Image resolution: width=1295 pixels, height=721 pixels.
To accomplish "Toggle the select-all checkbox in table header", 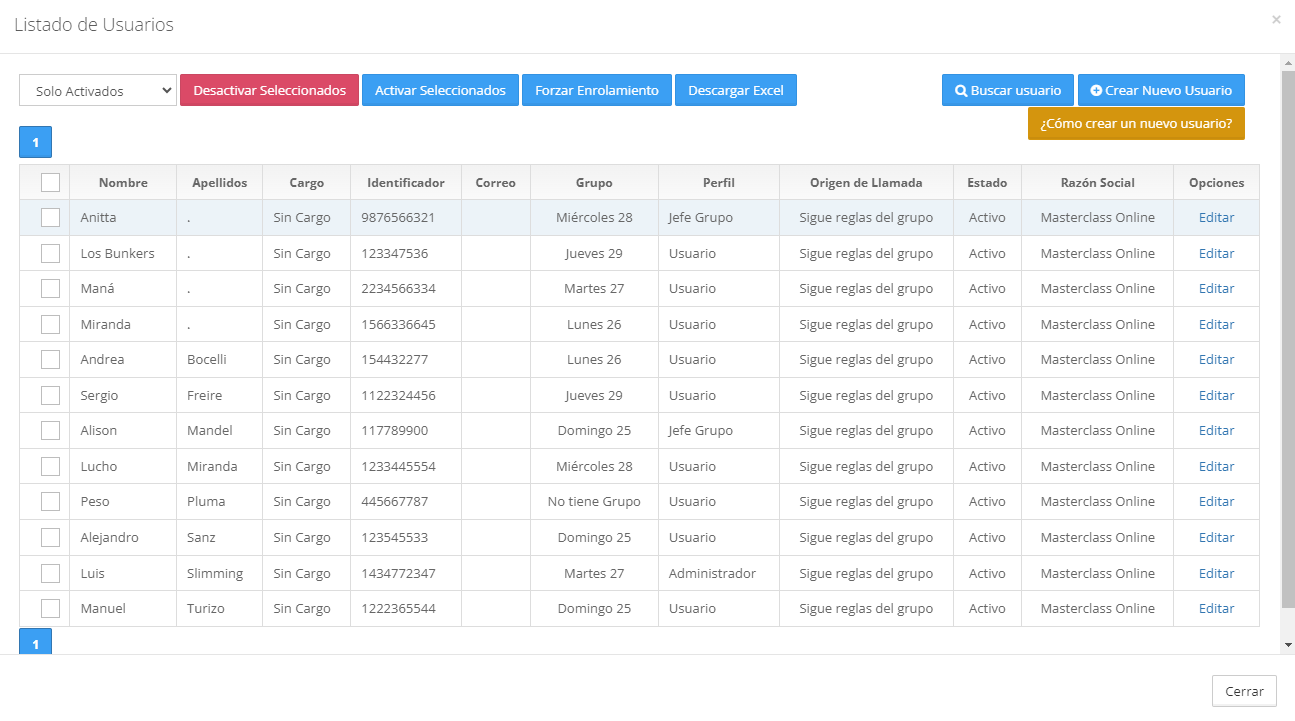I will tap(50, 183).
